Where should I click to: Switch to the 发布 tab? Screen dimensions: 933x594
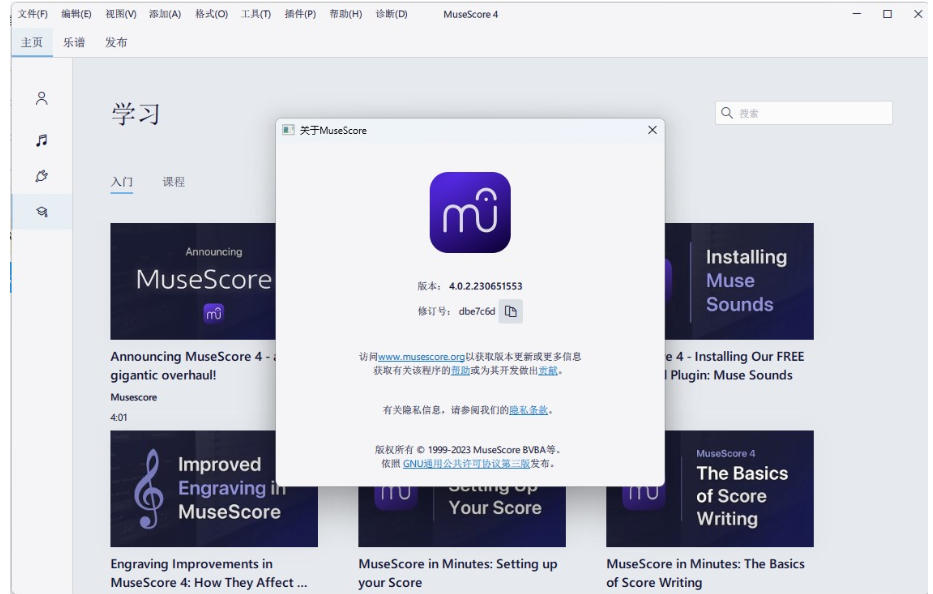click(x=116, y=42)
